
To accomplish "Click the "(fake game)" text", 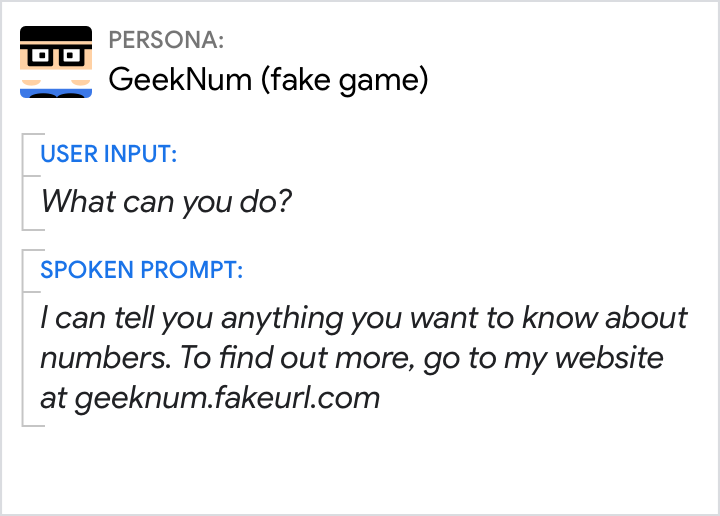I will (x=345, y=79).
